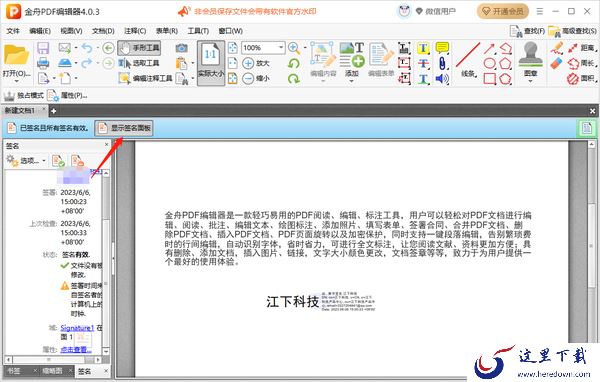Select the red rectangle shape tool
This screenshot has height=382, width=600.
tap(490, 78)
